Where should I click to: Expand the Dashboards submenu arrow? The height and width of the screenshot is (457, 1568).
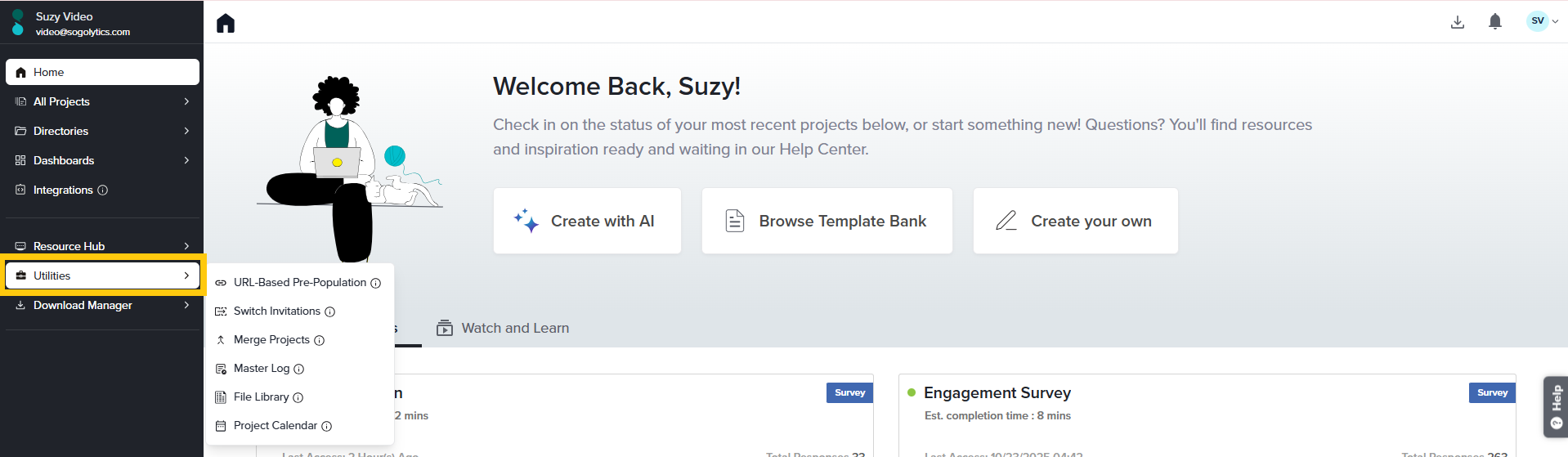(186, 160)
